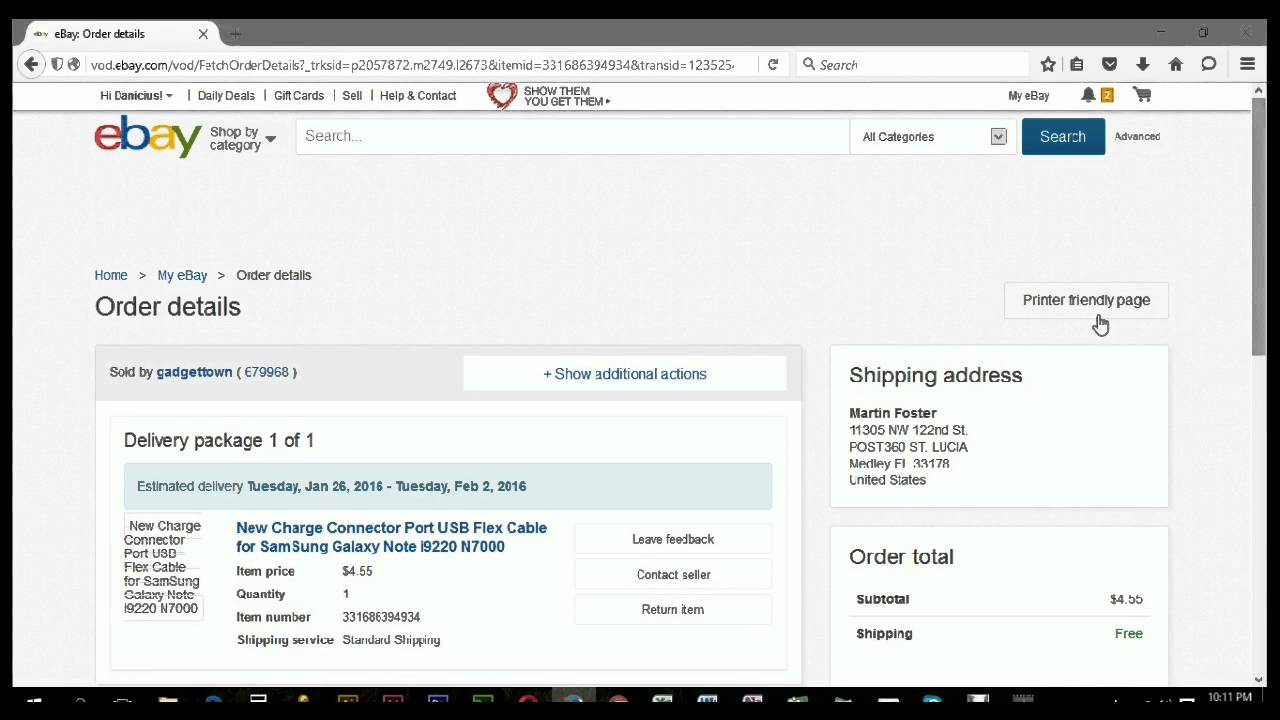
Task: Select item number 331686394934 text
Action: [381, 617]
